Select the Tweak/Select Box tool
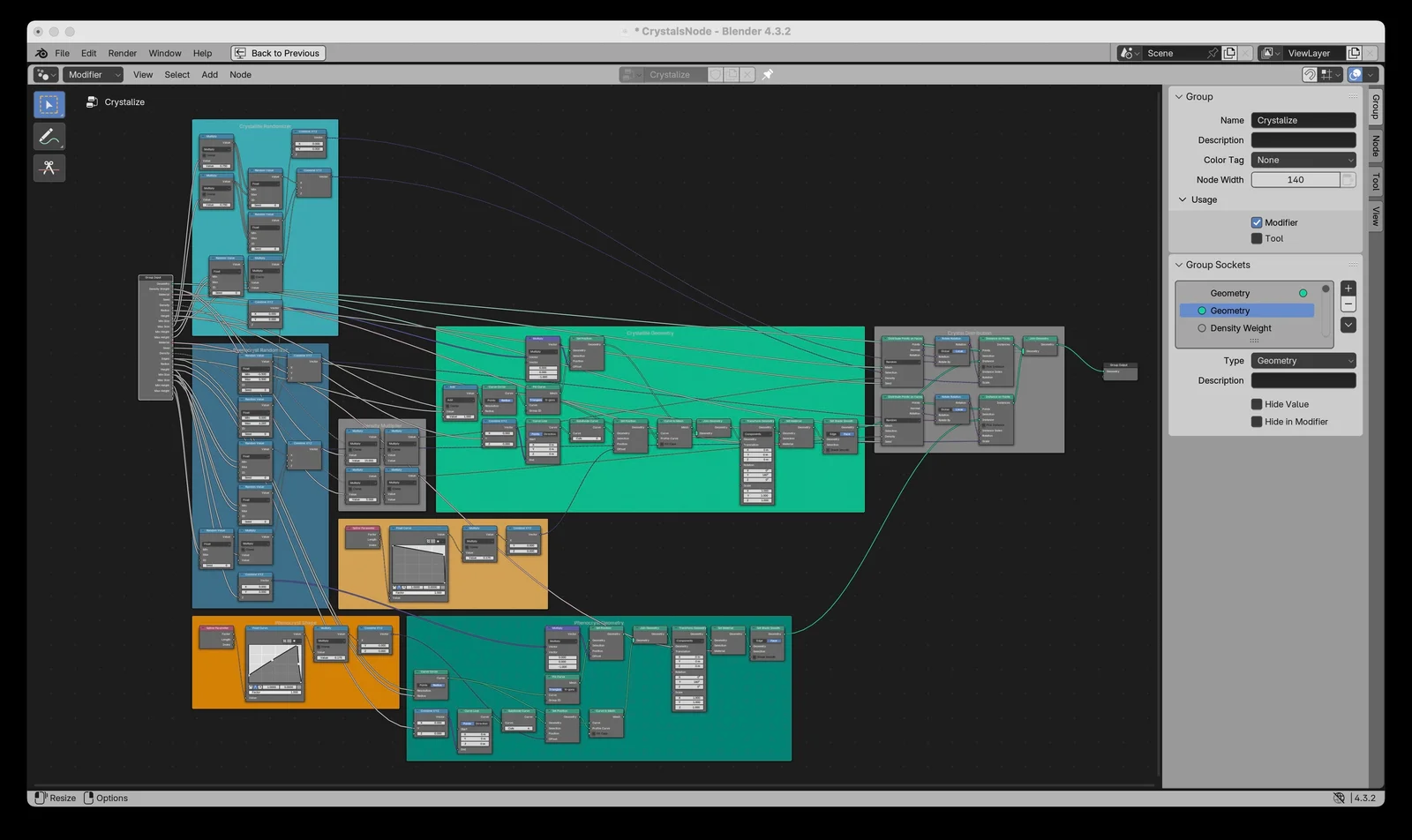Viewport: 1412px width, 840px height. 49,104
